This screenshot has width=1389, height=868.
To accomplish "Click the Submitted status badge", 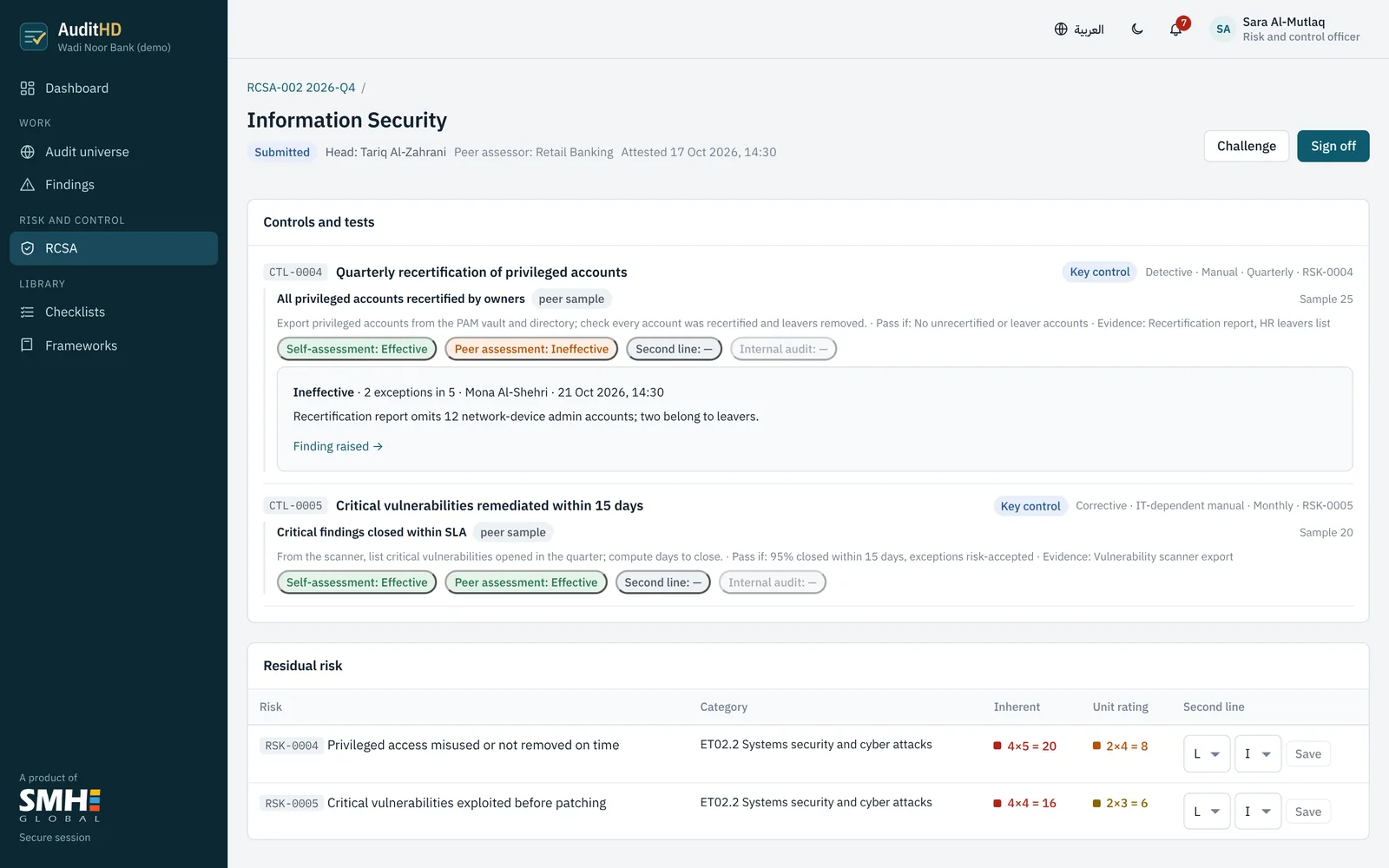I will [282, 152].
